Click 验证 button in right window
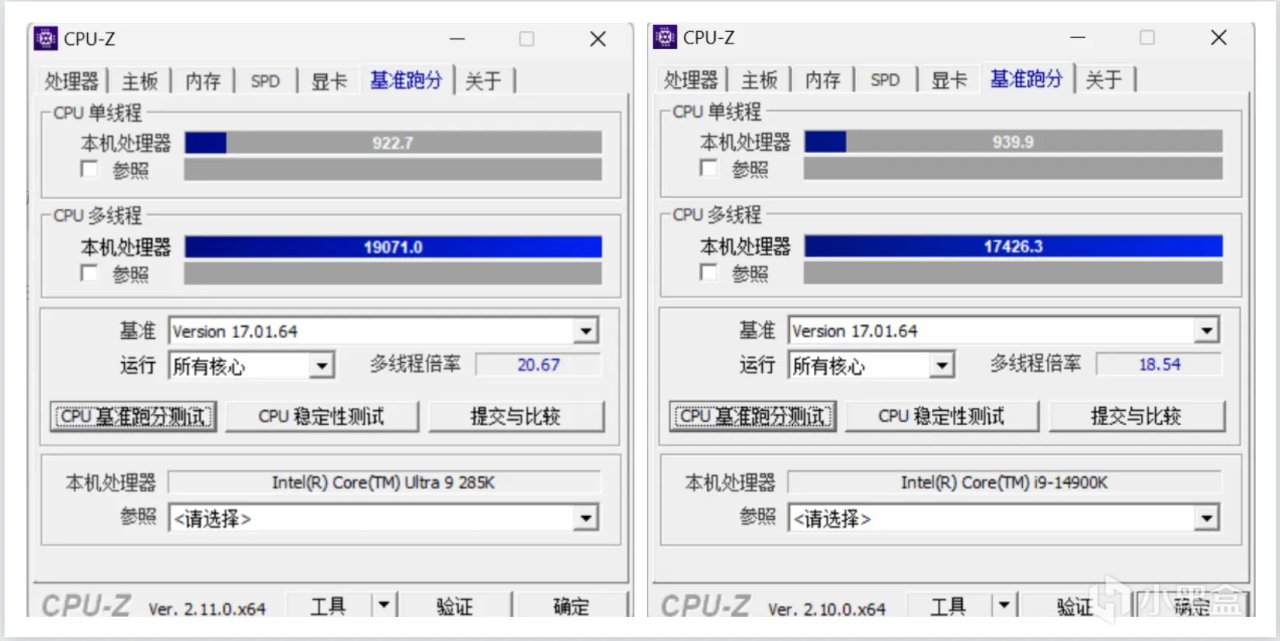 pyautogui.click(x=1074, y=606)
